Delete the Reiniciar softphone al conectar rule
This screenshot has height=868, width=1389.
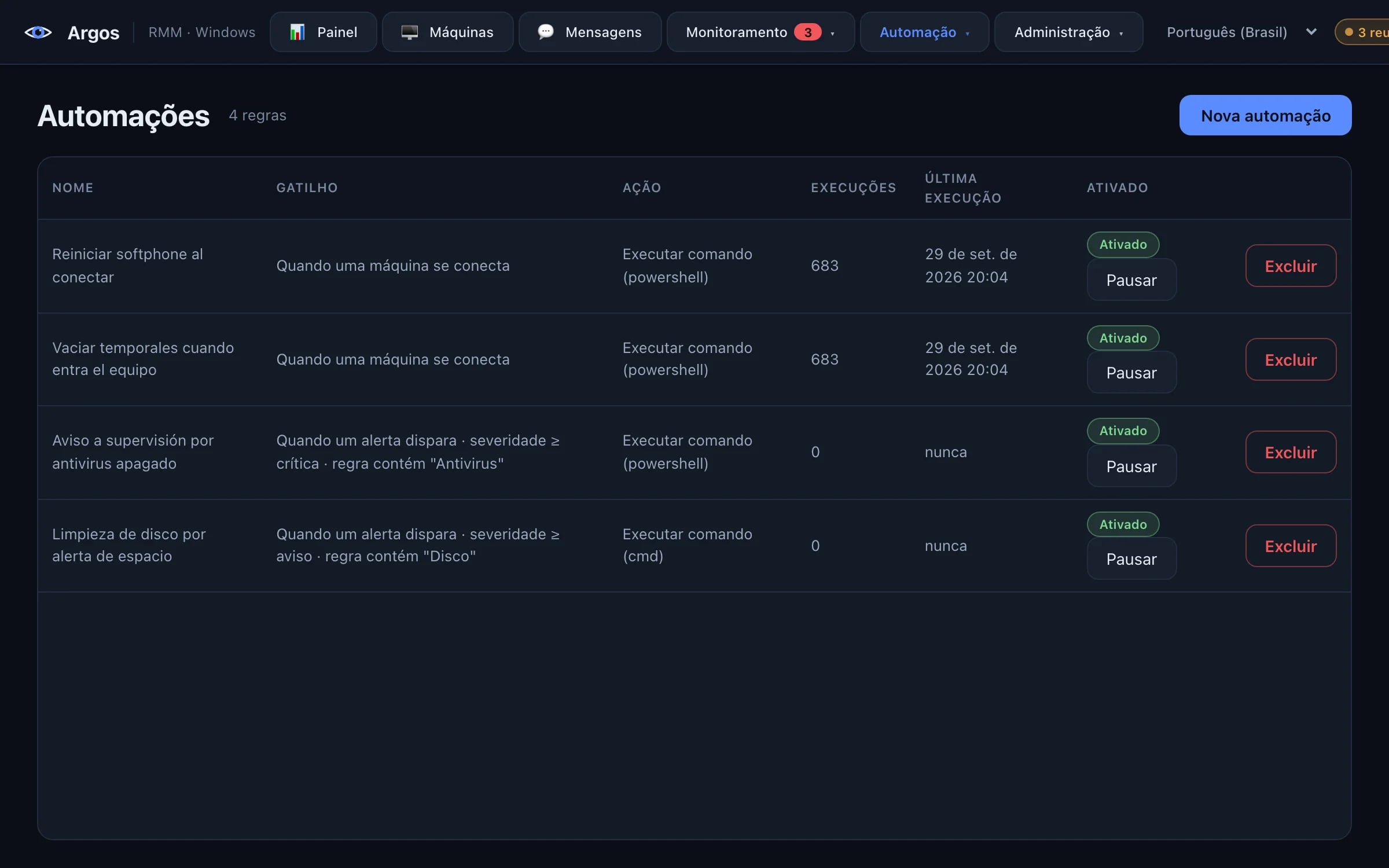tap(1291, 266)
